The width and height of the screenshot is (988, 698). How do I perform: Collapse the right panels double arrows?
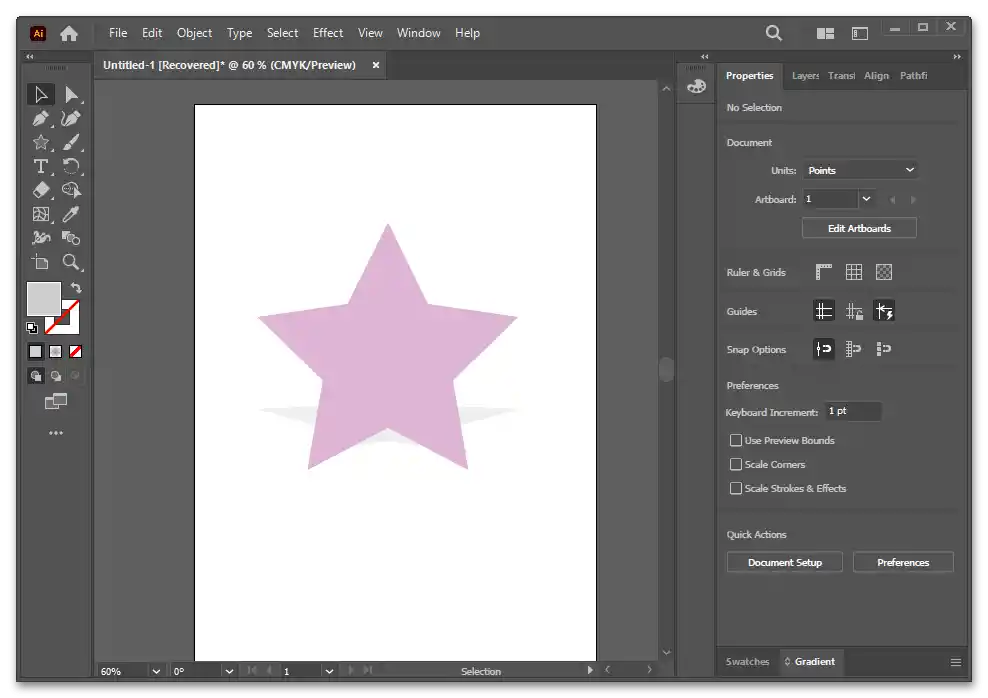point(957,57)
